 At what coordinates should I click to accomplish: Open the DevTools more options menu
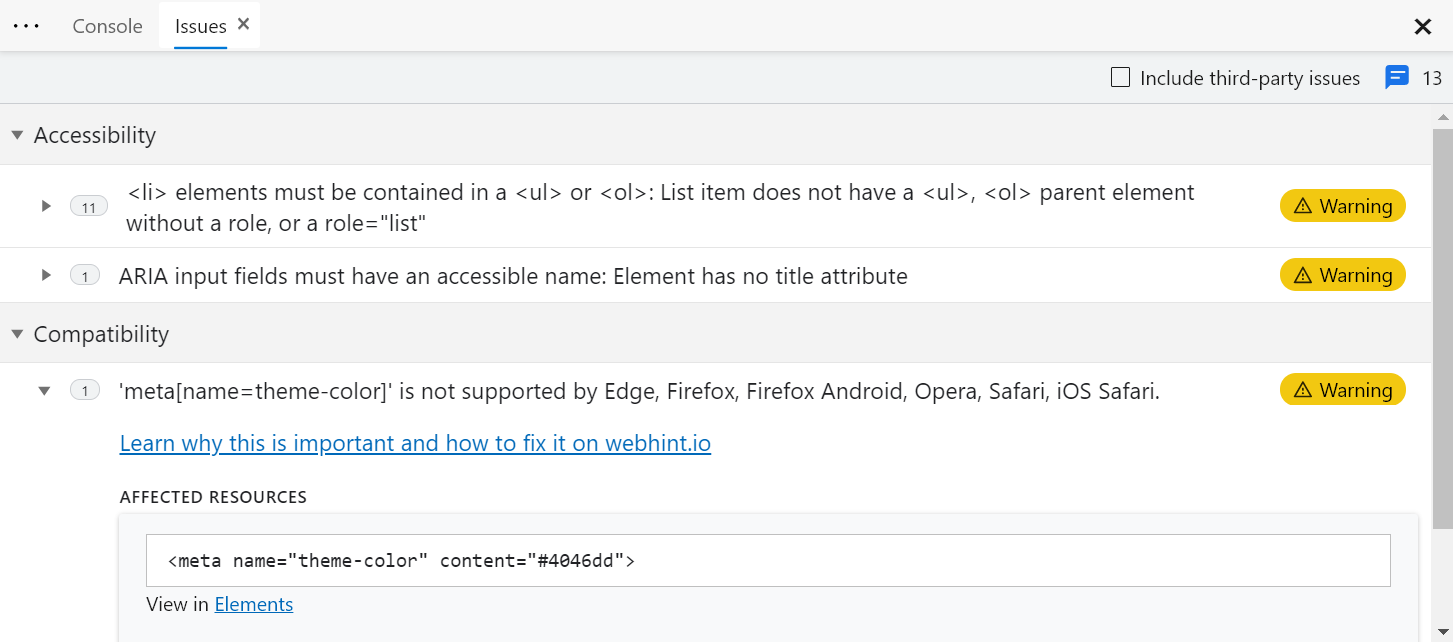tap(25, 26)
